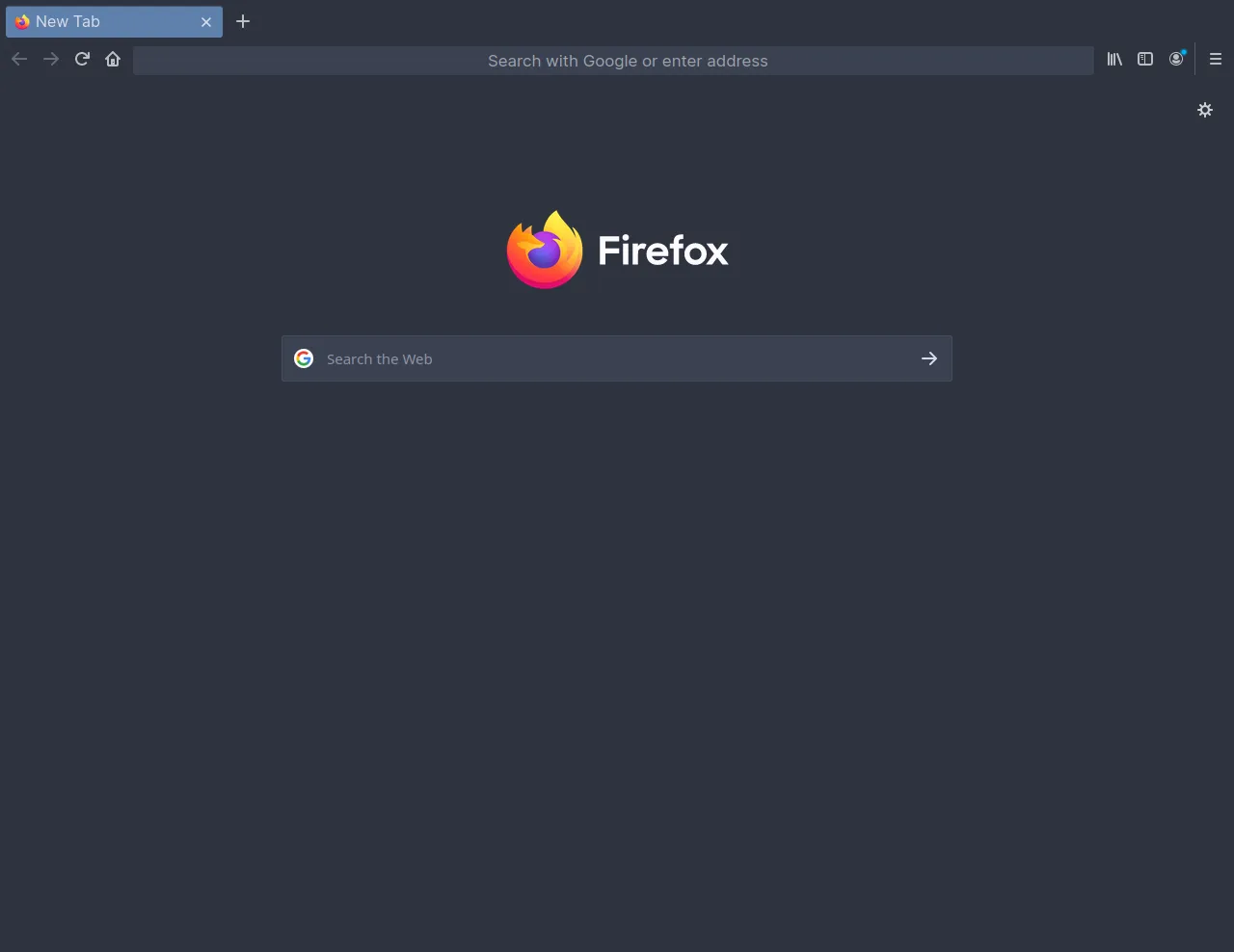Click the Firefox wordmark text
Viewport: 1234px width, 952px height.
[663, 251]
